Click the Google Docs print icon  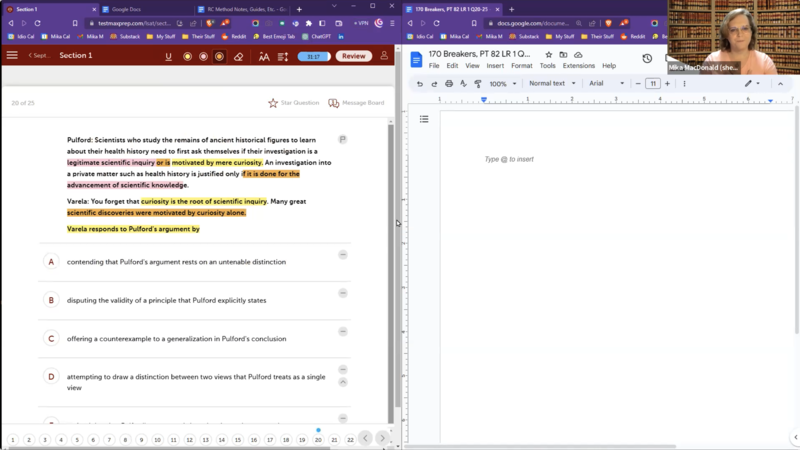[448, 84]
